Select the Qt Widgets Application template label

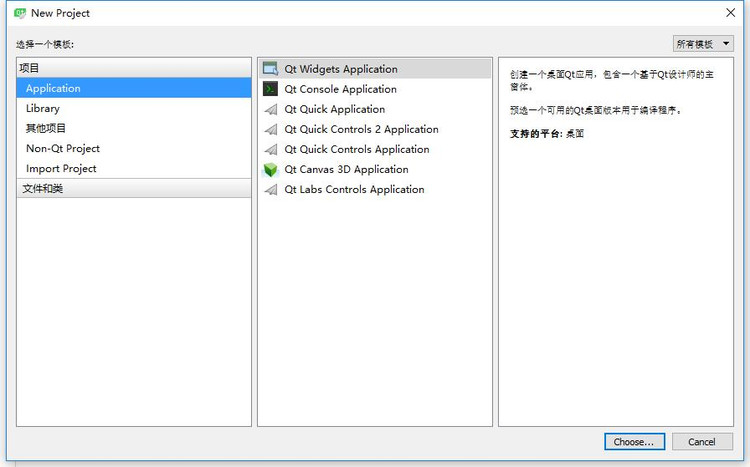click(x=341, y=69)
